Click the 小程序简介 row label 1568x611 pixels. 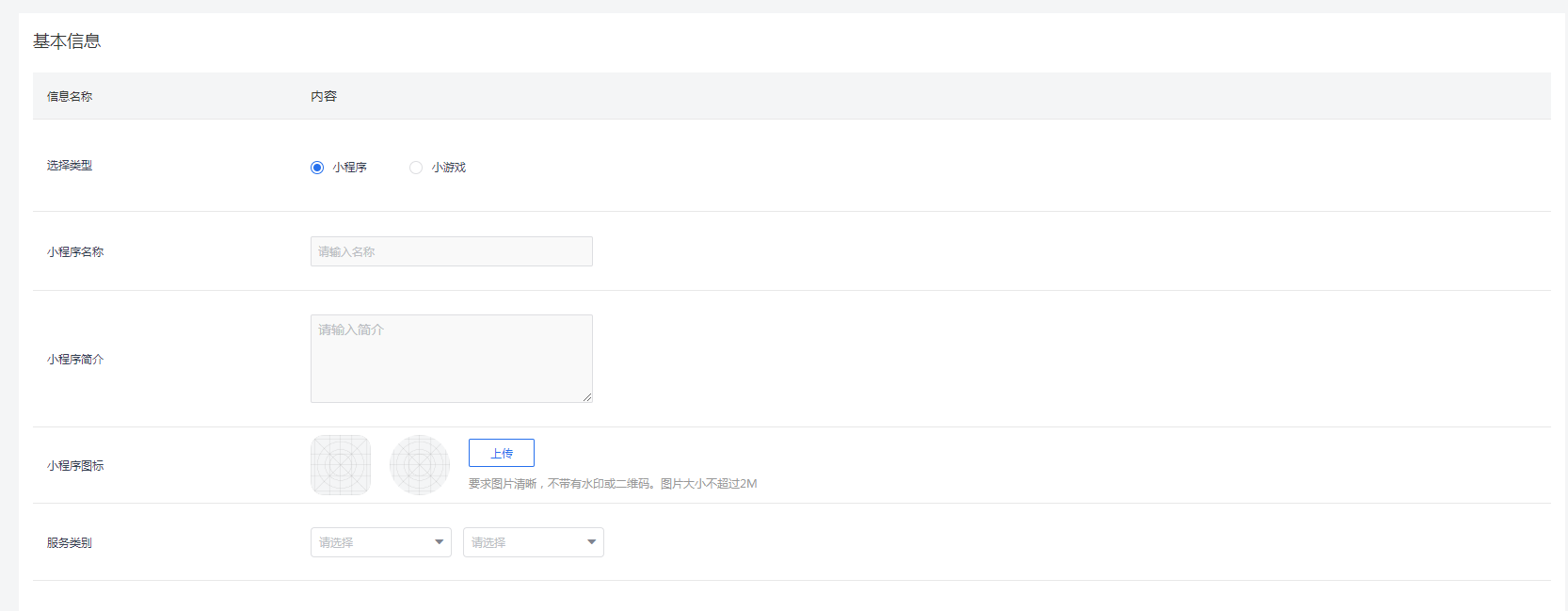(75, 360)
